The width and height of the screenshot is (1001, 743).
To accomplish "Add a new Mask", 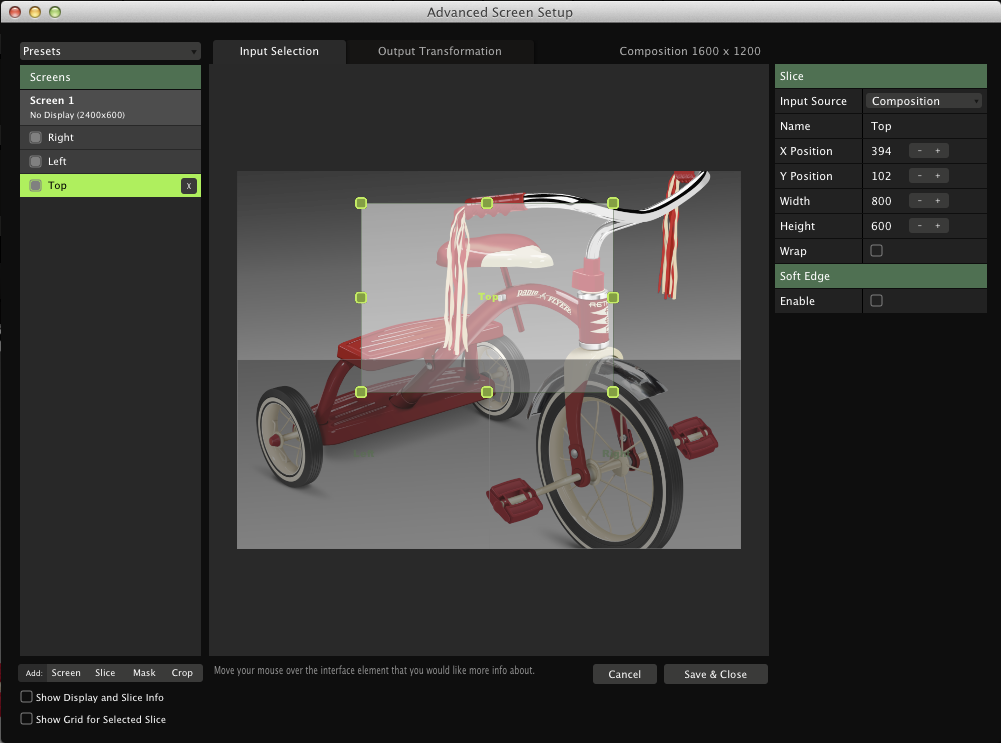I will [144, 673].
